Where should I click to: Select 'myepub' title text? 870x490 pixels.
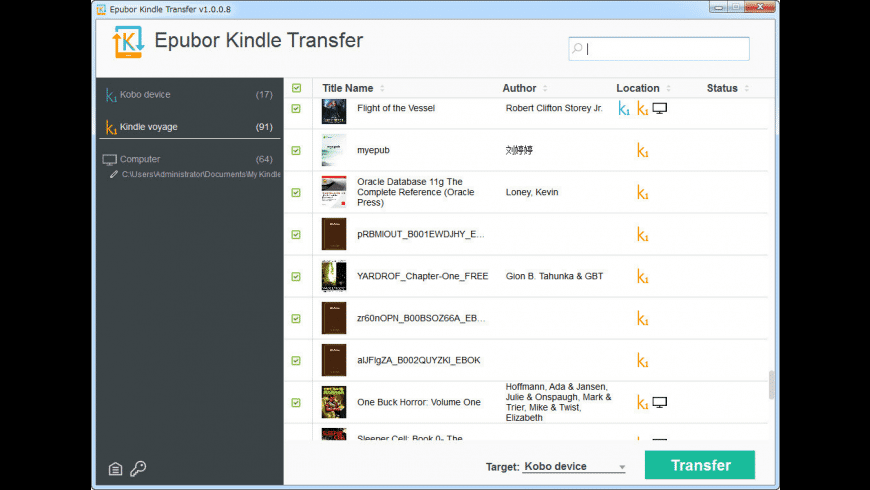click(x=373, y=150)
